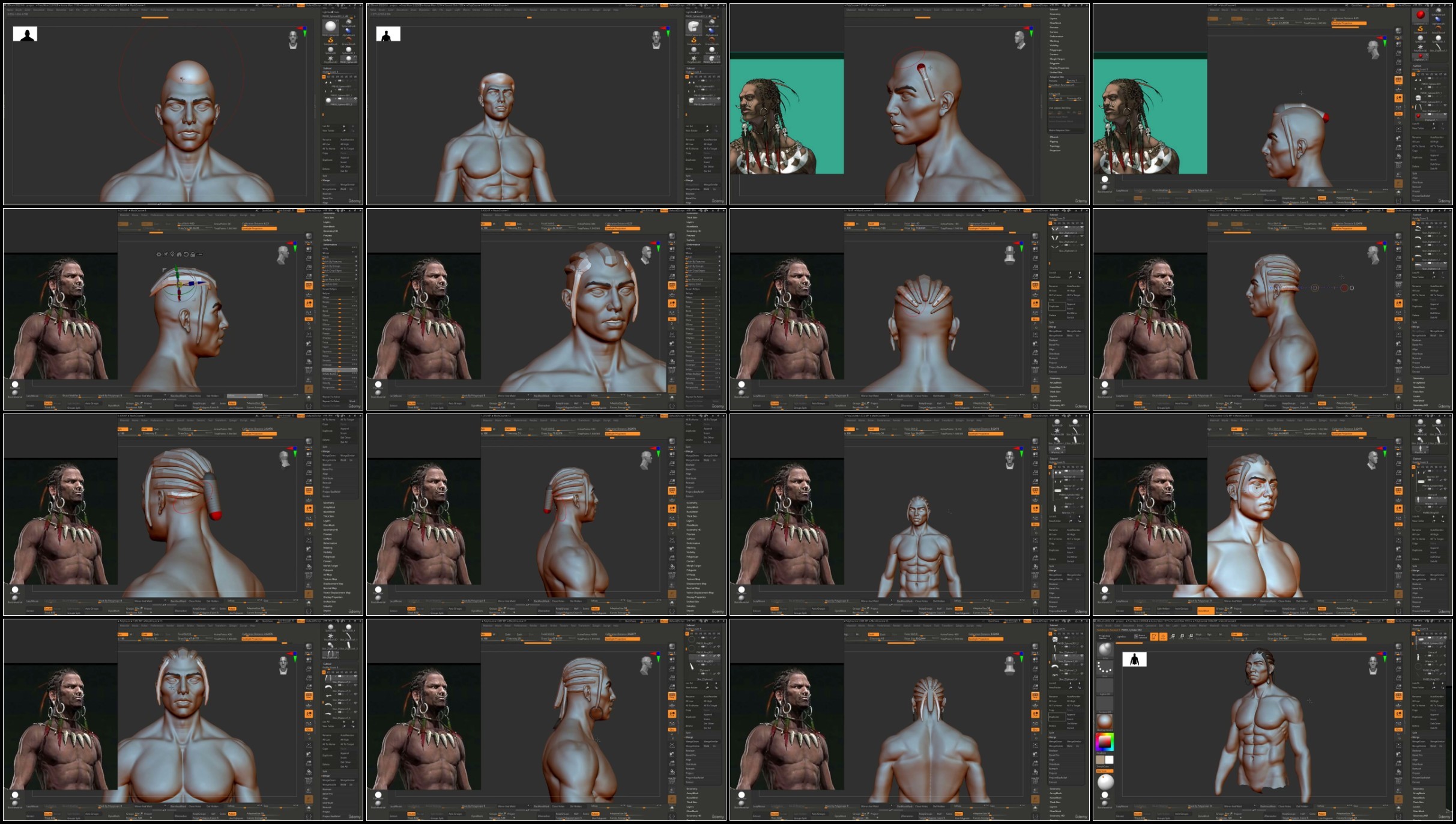Screen dimensions: 1456x824
Task: Click the gear customize icon above the gizmo
Action: click(159, 254)
